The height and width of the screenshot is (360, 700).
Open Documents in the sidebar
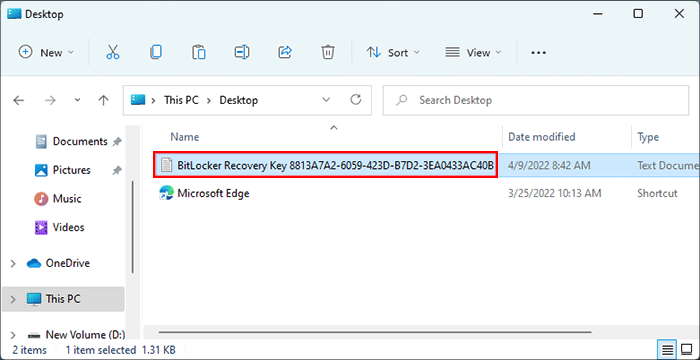click(80, 142)
